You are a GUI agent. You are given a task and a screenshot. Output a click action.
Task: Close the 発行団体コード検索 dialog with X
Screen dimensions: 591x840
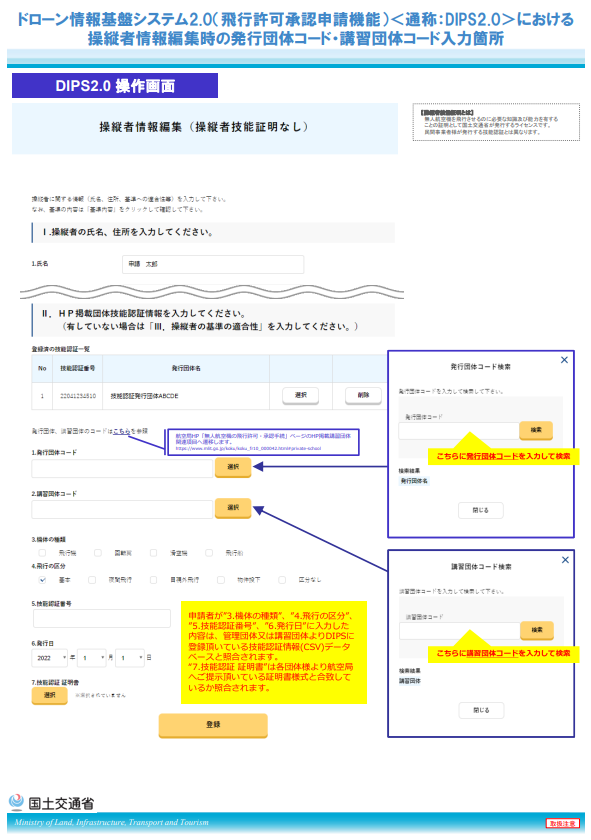(x=564, y=360)
